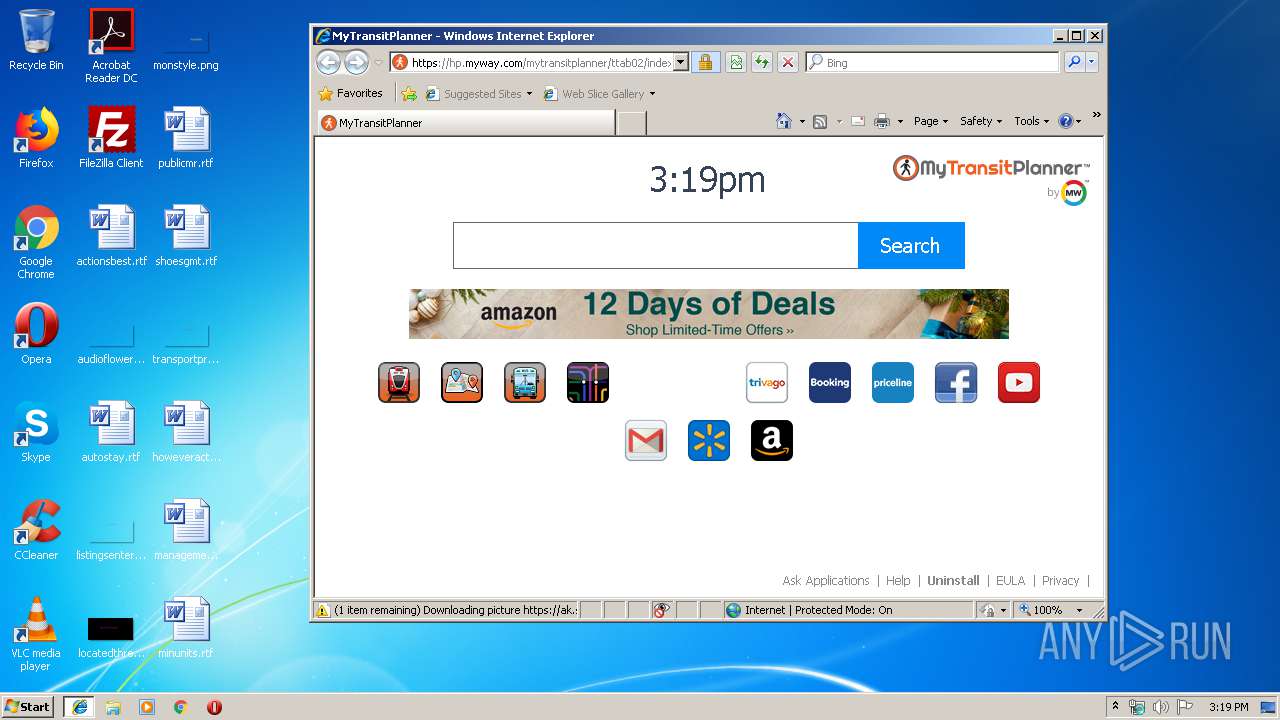The width and height of the screenshot is (1280, 720).
Task: Open the Walmart shortcut tile
Action: (x=709, y=440)
